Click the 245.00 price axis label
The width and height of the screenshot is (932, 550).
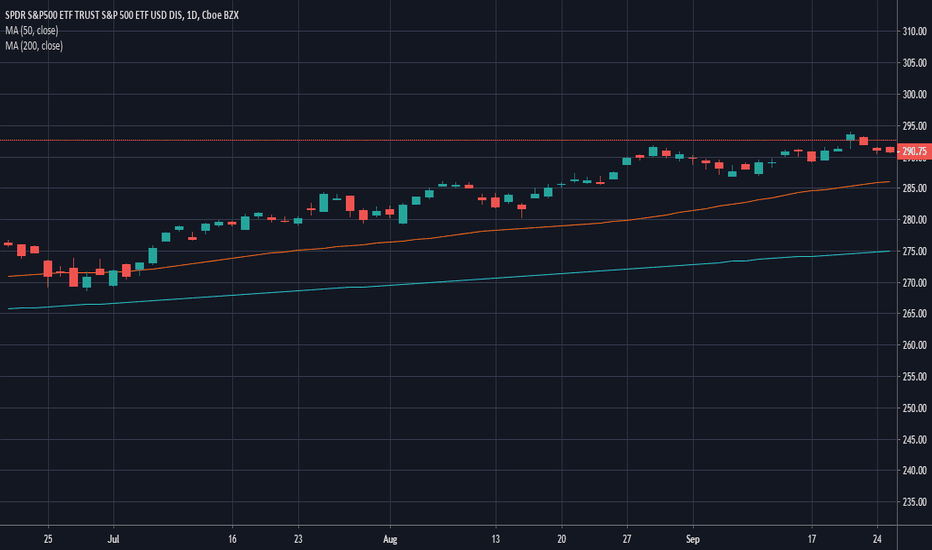(x=914, y=439)
